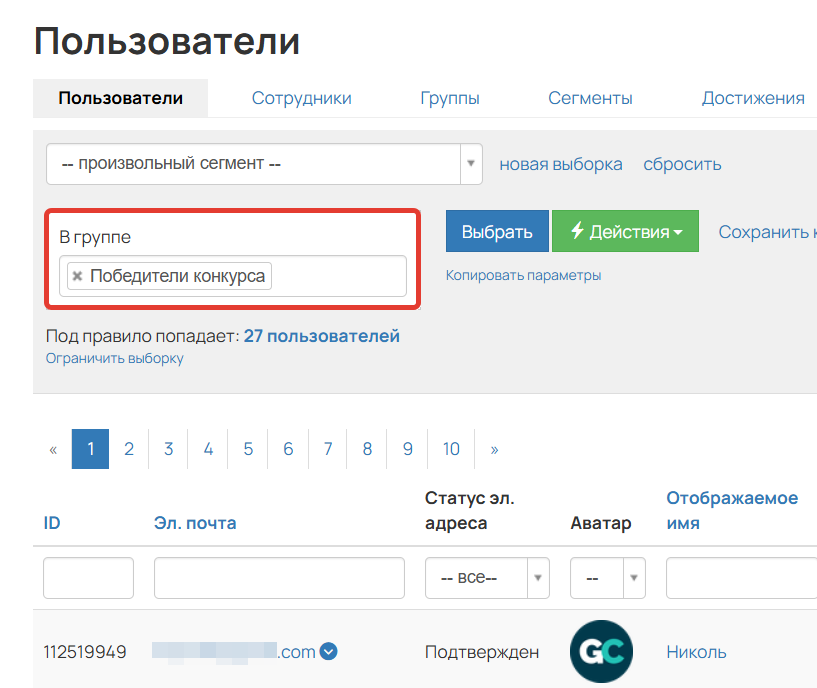Click the Ограничить выборку link
The height and width of the screenshot is (688, 817).
point(114,357)
